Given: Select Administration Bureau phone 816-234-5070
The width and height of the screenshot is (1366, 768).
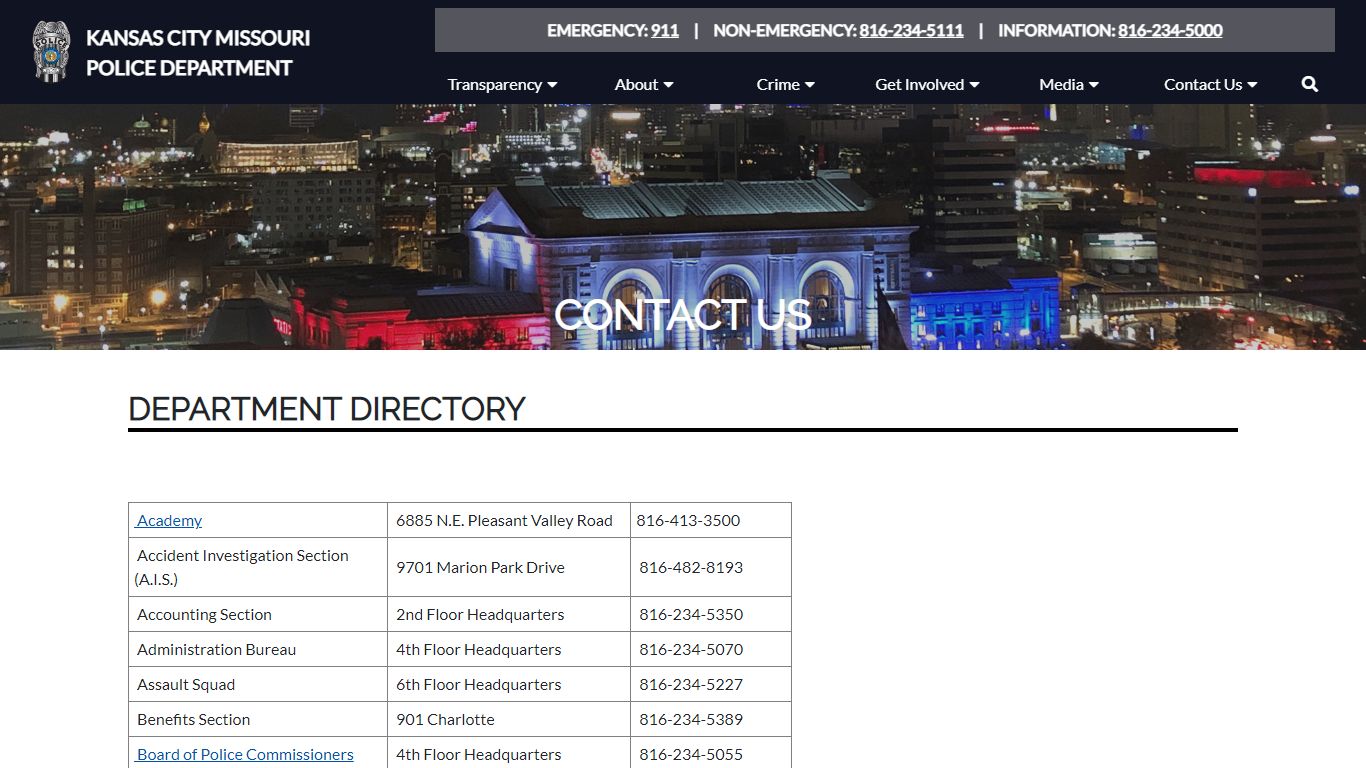Looking at the screenshot, I should point(691,649).
